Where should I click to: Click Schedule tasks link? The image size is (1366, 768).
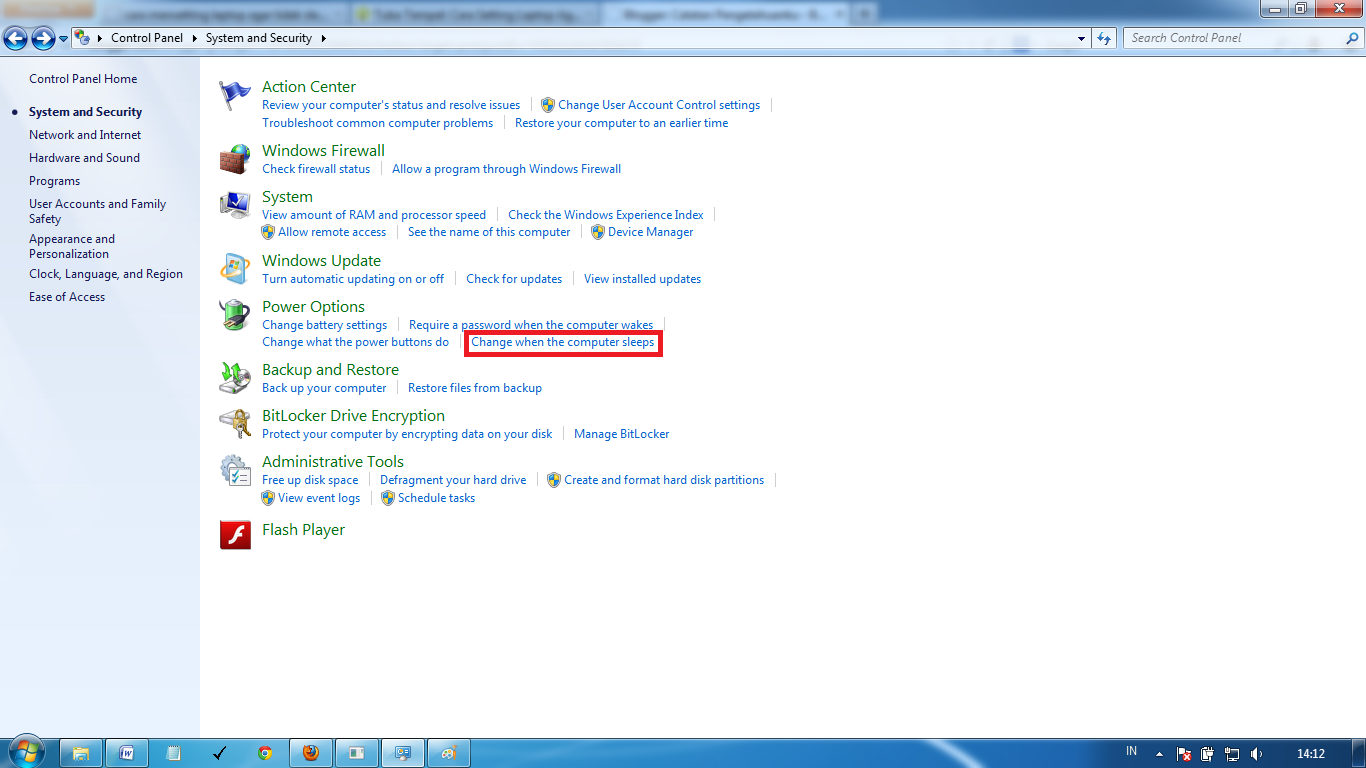tap(436, 498)
